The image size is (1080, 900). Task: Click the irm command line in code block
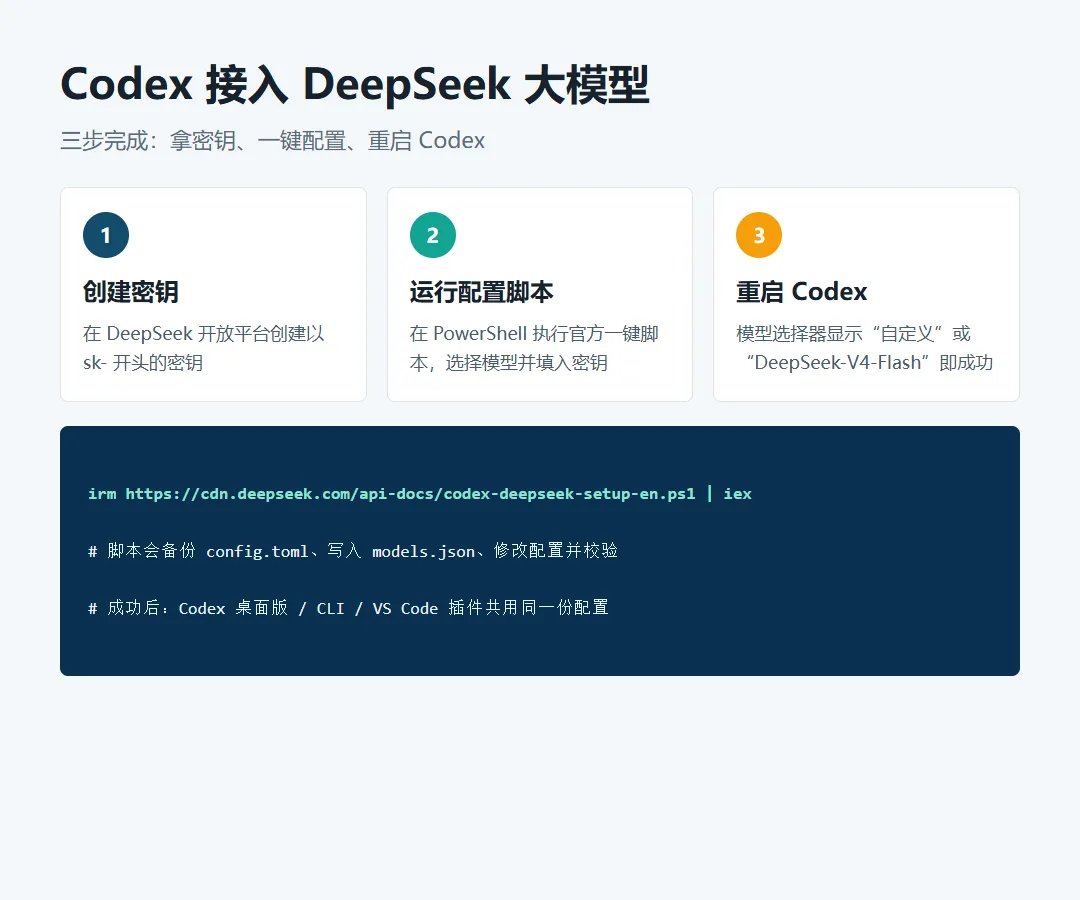click(419, 494)
